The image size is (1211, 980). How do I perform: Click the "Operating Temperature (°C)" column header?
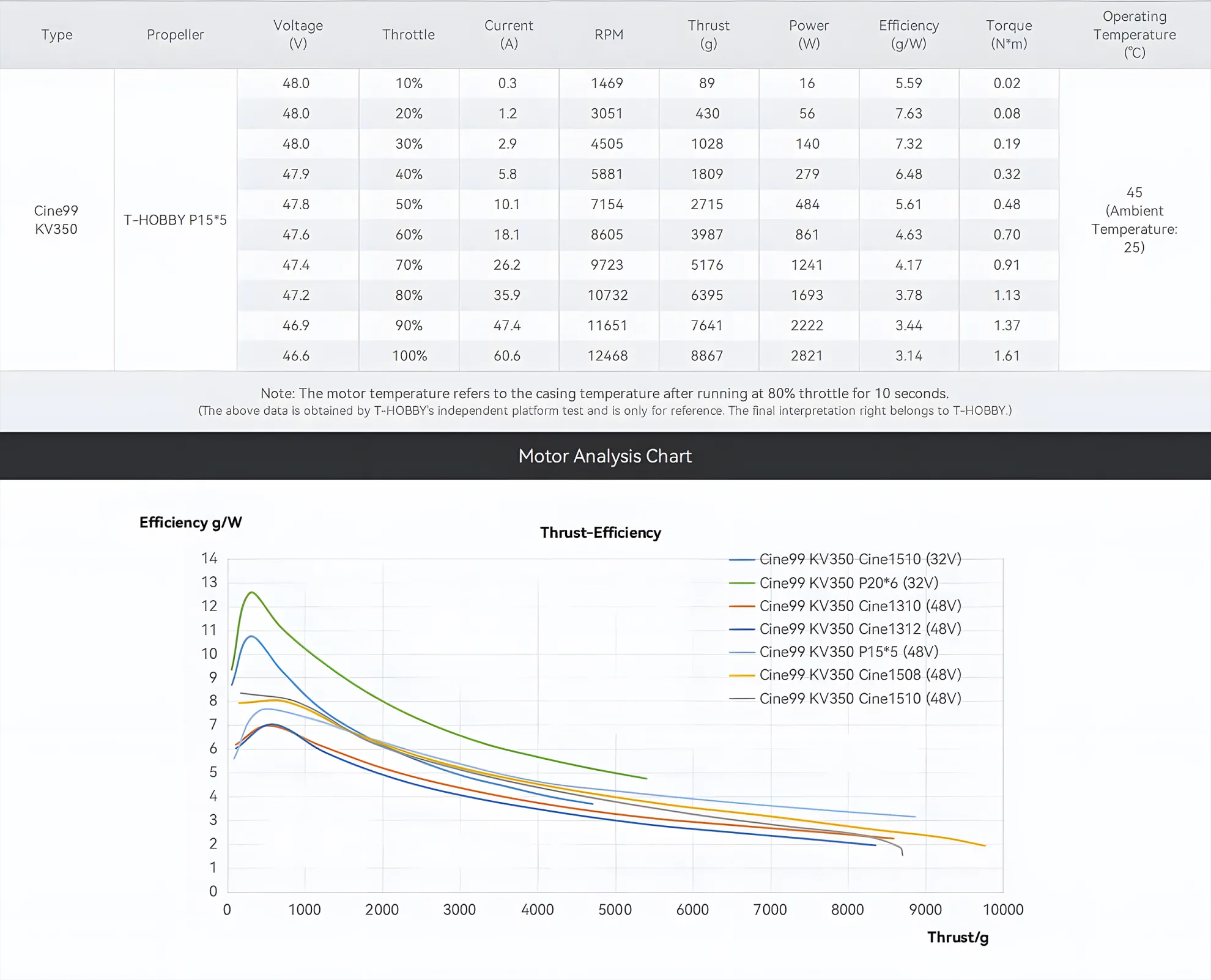[x=1135, y=34]
